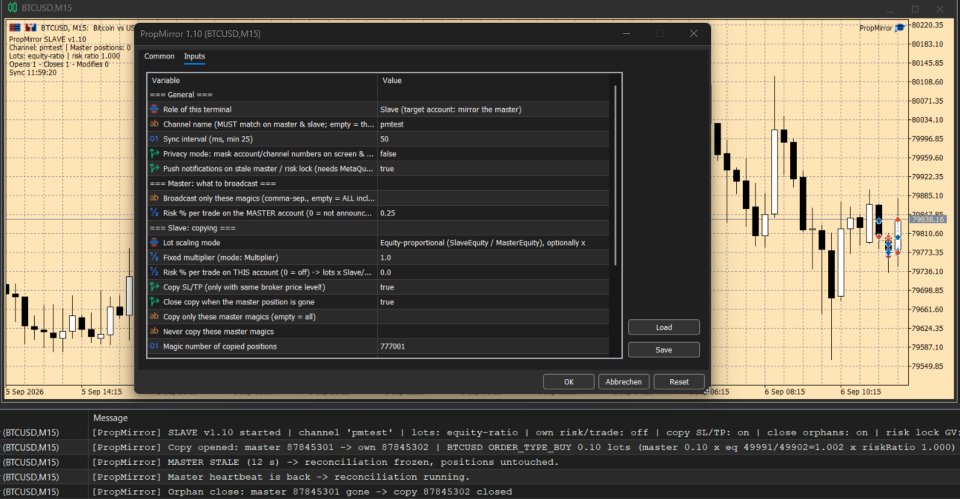Click the highlighted current price label 79838.16

pyautogui.click(x=928, y=219)
